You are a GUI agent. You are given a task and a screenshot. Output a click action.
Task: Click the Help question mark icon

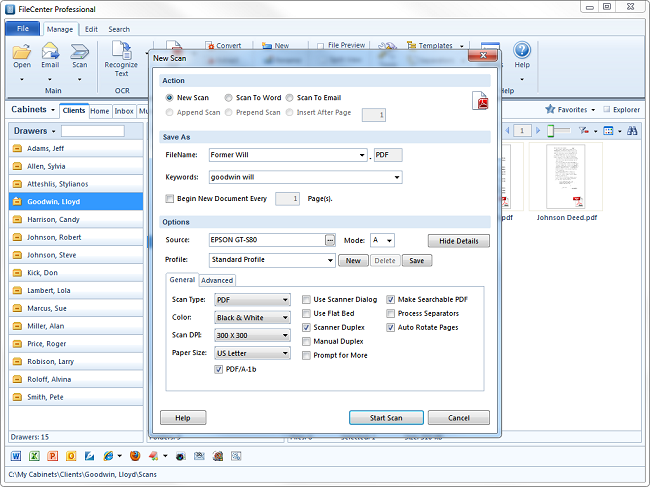[x=522, y=50]
